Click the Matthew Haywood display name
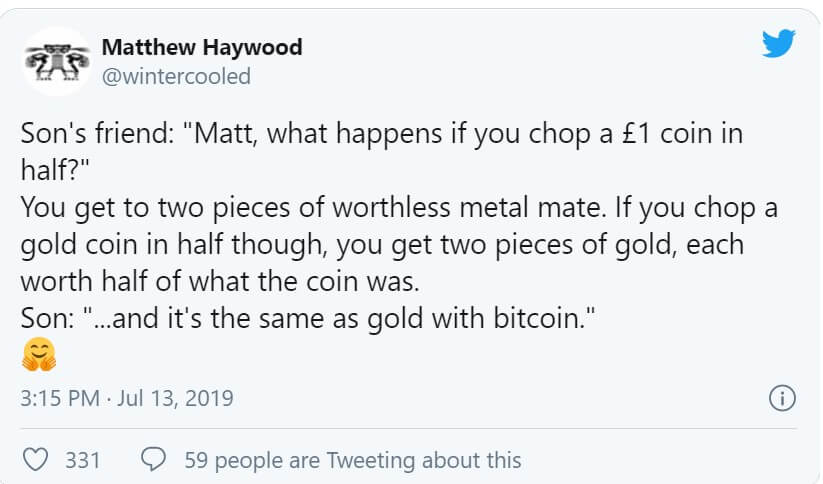The height and width of the screenshot is (484, 823). click(x=202, y=47)
